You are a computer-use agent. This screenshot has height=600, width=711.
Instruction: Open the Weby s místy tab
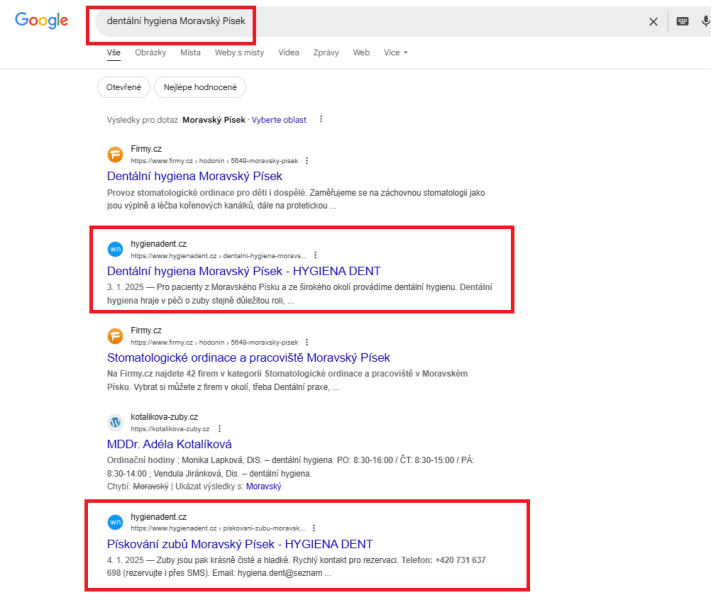[x=239, y=53]
